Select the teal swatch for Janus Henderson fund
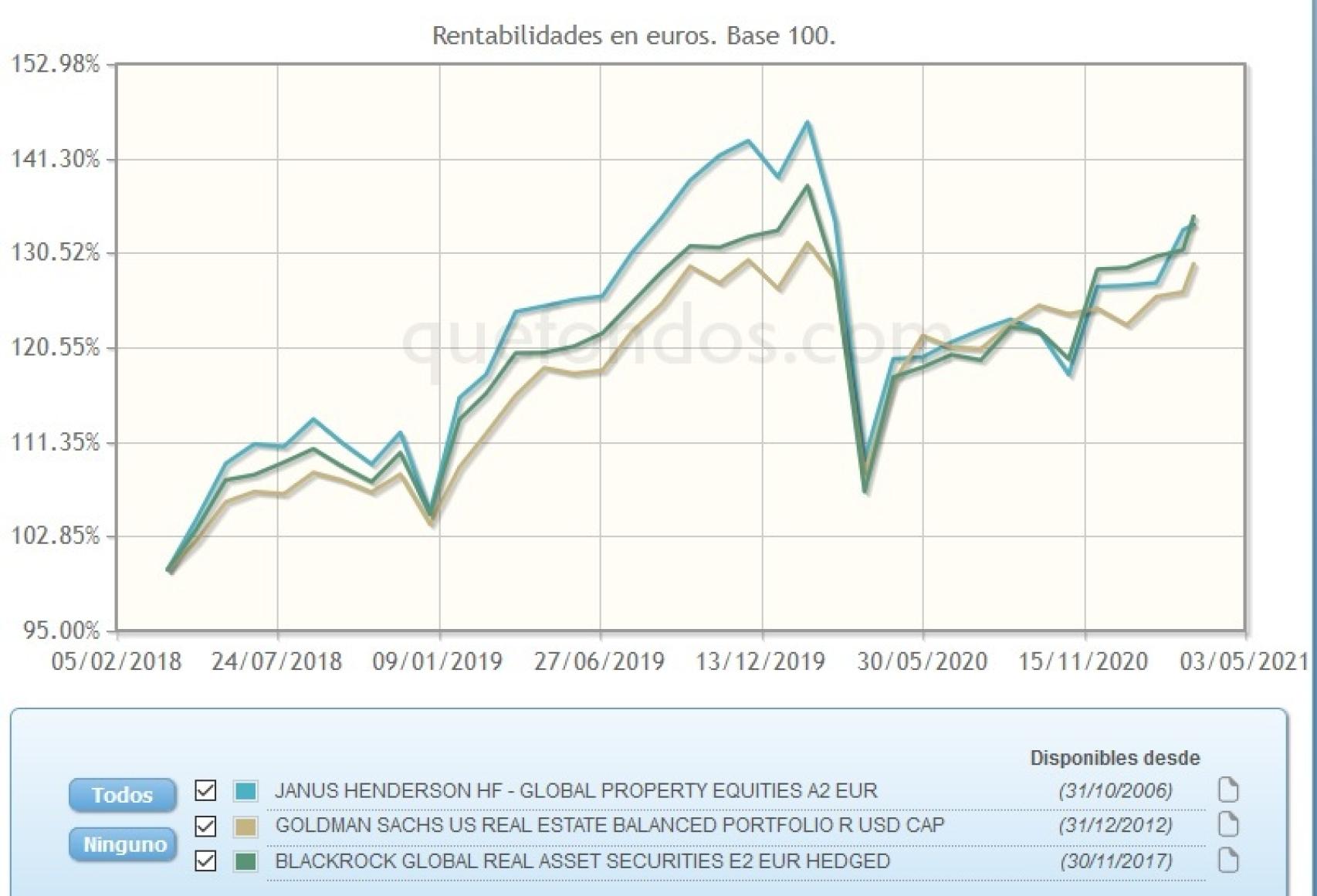 point(245,791)
